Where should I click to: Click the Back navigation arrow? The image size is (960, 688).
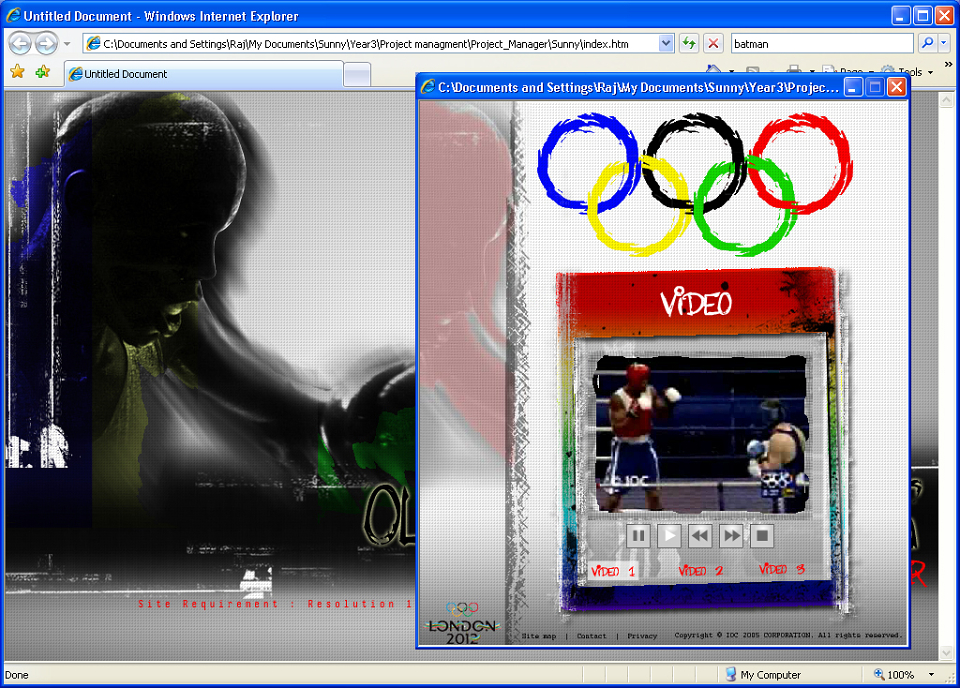pyautogui.click(x=20, y=43)
